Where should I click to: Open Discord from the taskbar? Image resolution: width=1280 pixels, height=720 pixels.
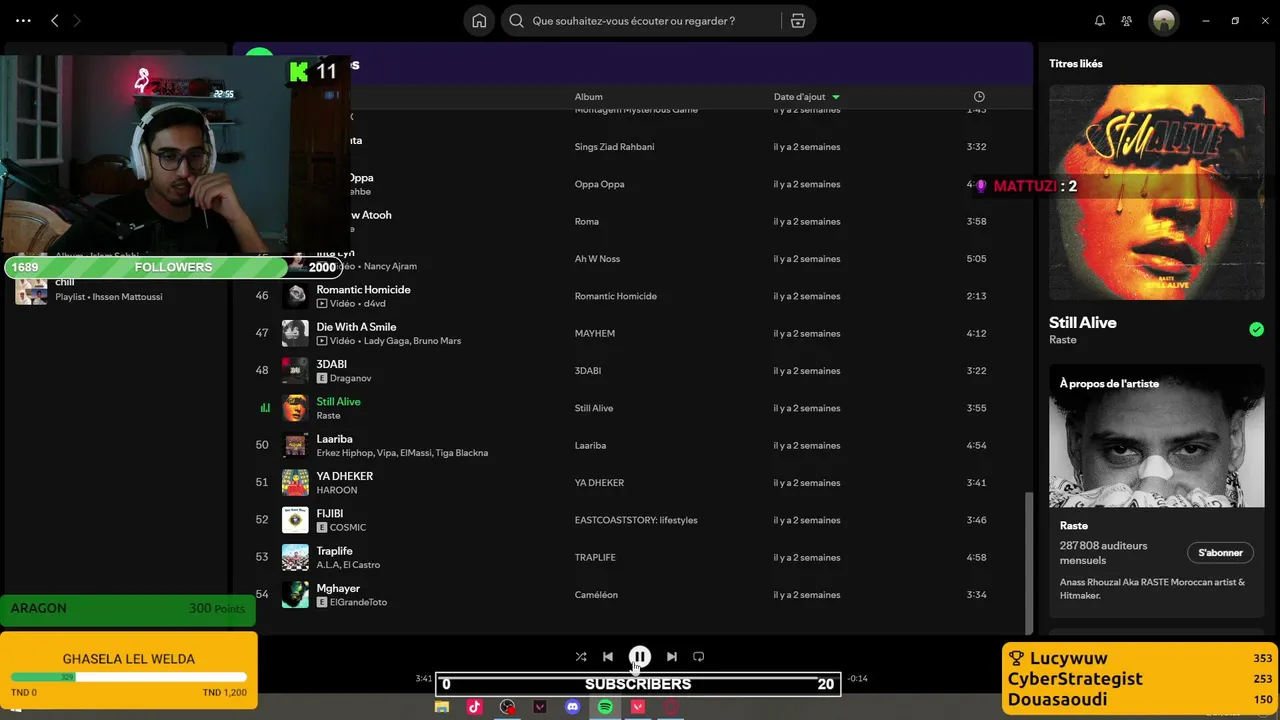coord(572,707)
